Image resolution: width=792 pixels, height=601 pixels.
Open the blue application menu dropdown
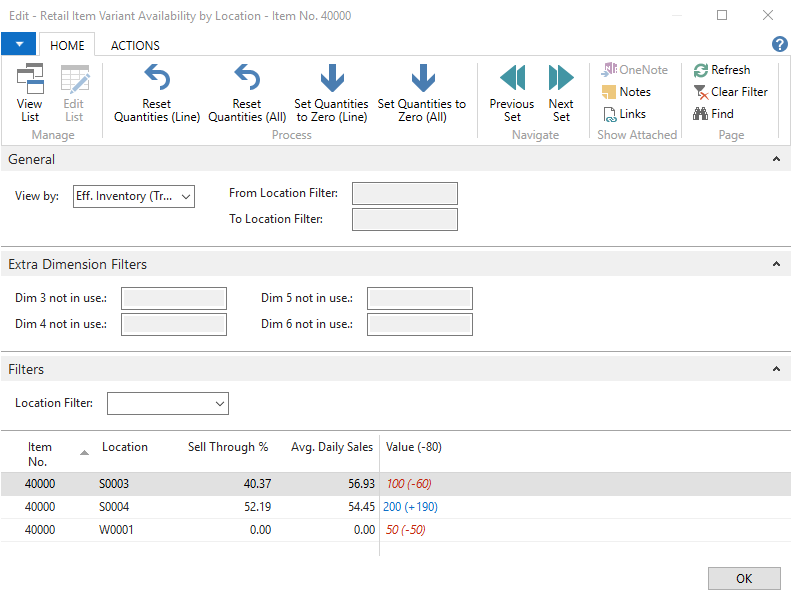pos(19,44)
